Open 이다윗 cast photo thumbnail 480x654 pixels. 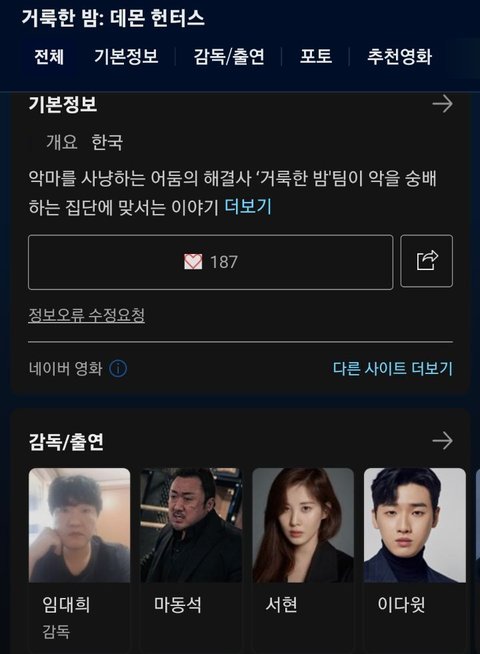415,525
